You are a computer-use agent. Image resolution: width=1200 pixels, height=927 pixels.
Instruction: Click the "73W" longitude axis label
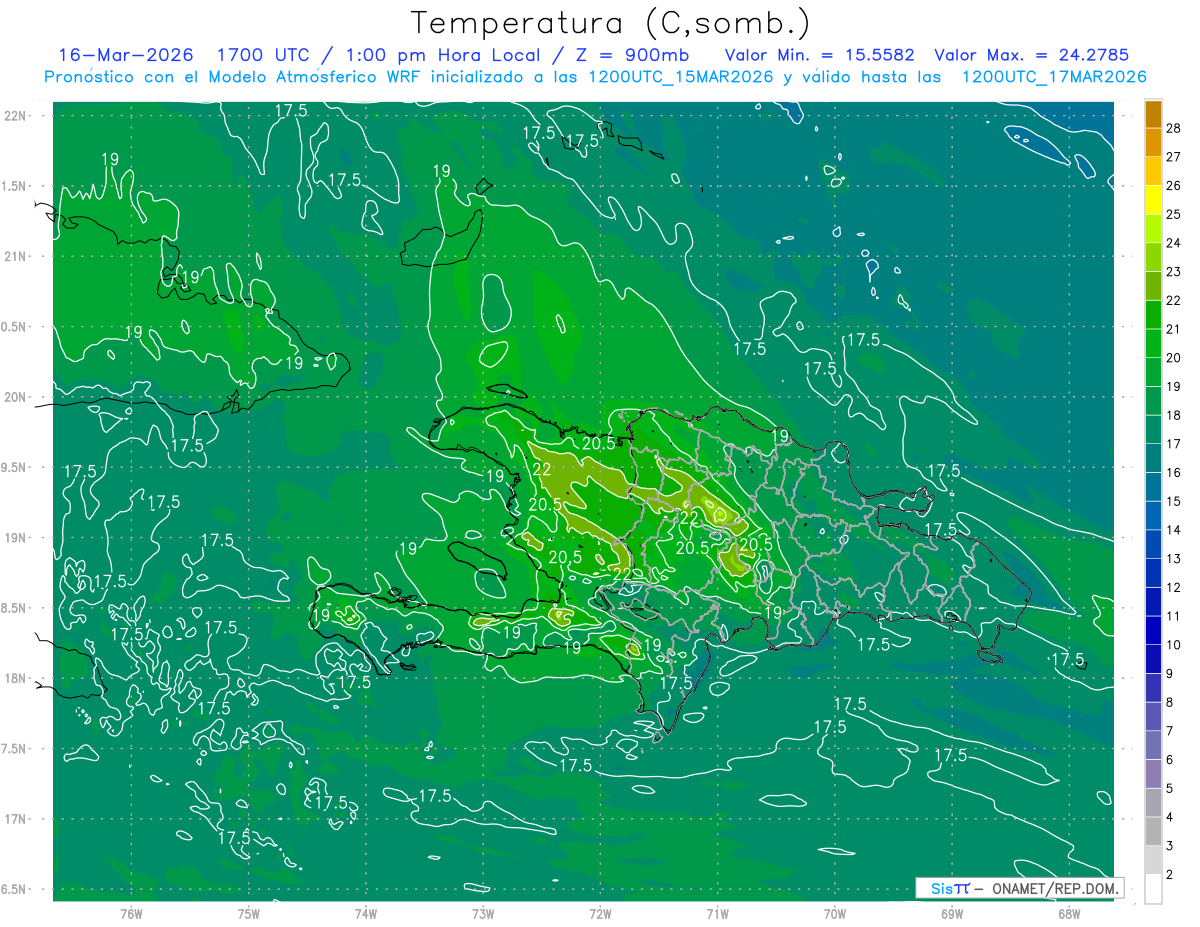click(483, 913)
